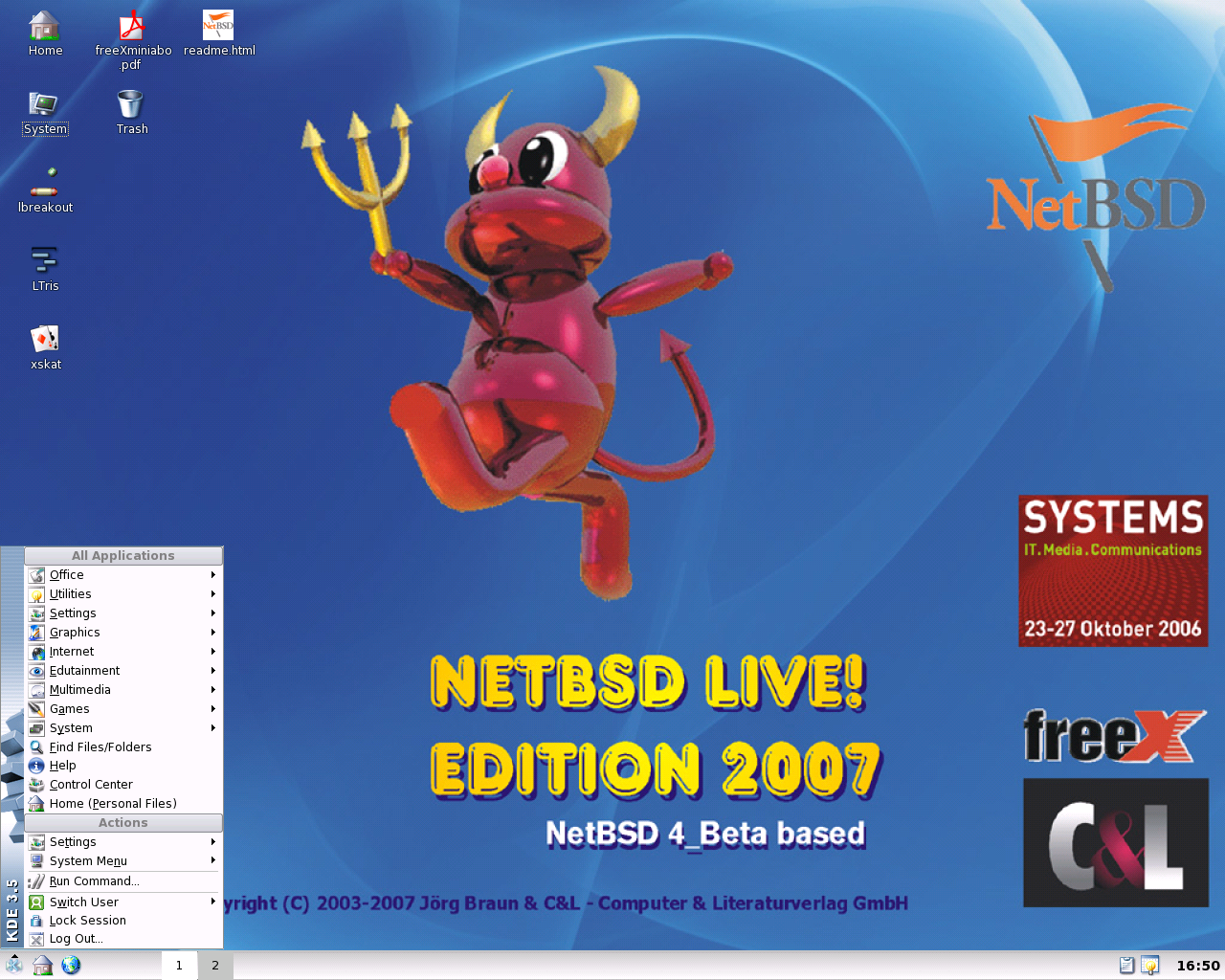Click the notes tray icon beside the clock
This screenshot has width=1225, height=980.
pos(1149,966)
